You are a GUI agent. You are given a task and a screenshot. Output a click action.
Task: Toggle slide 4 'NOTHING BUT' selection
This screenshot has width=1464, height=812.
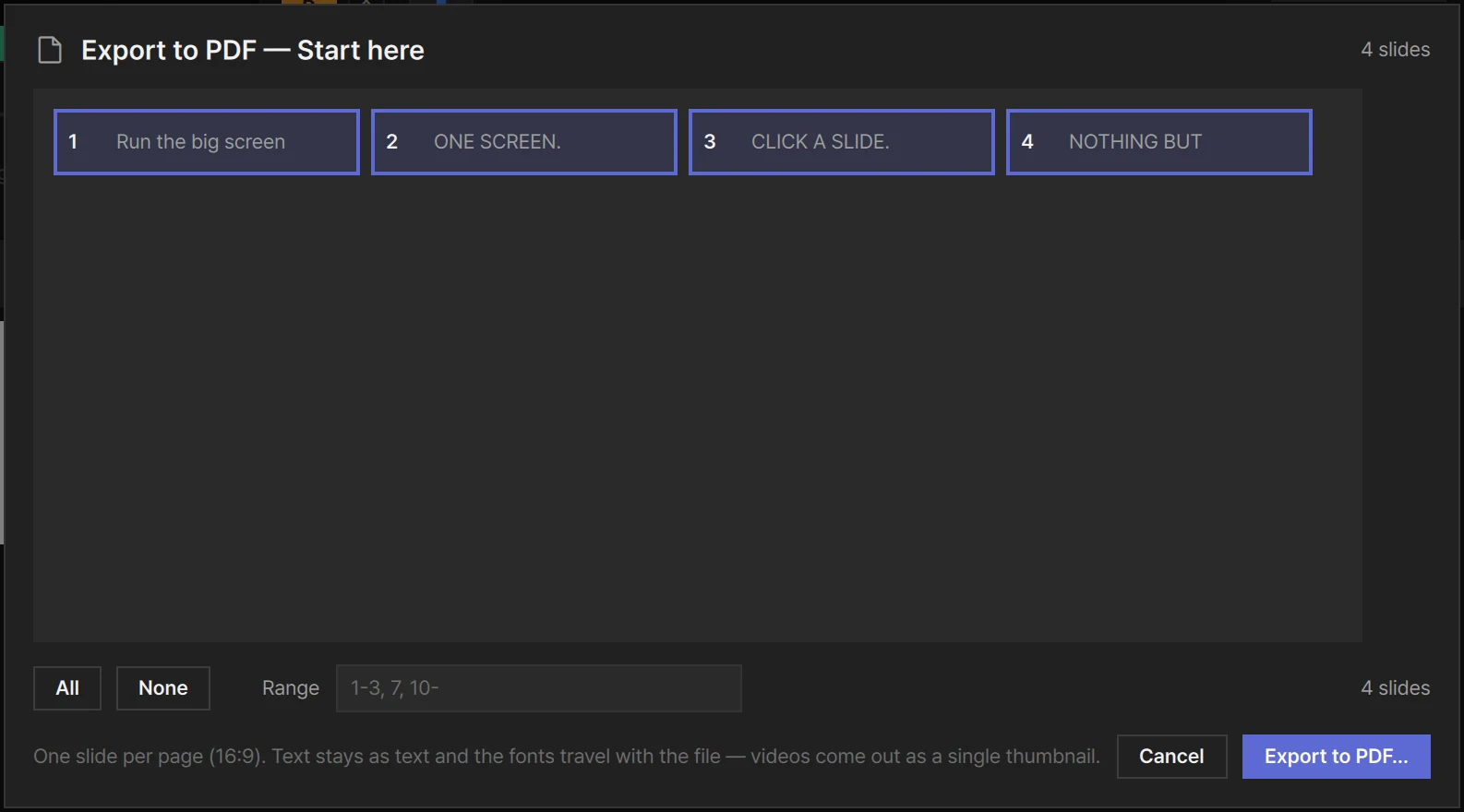coord(1159,142)
